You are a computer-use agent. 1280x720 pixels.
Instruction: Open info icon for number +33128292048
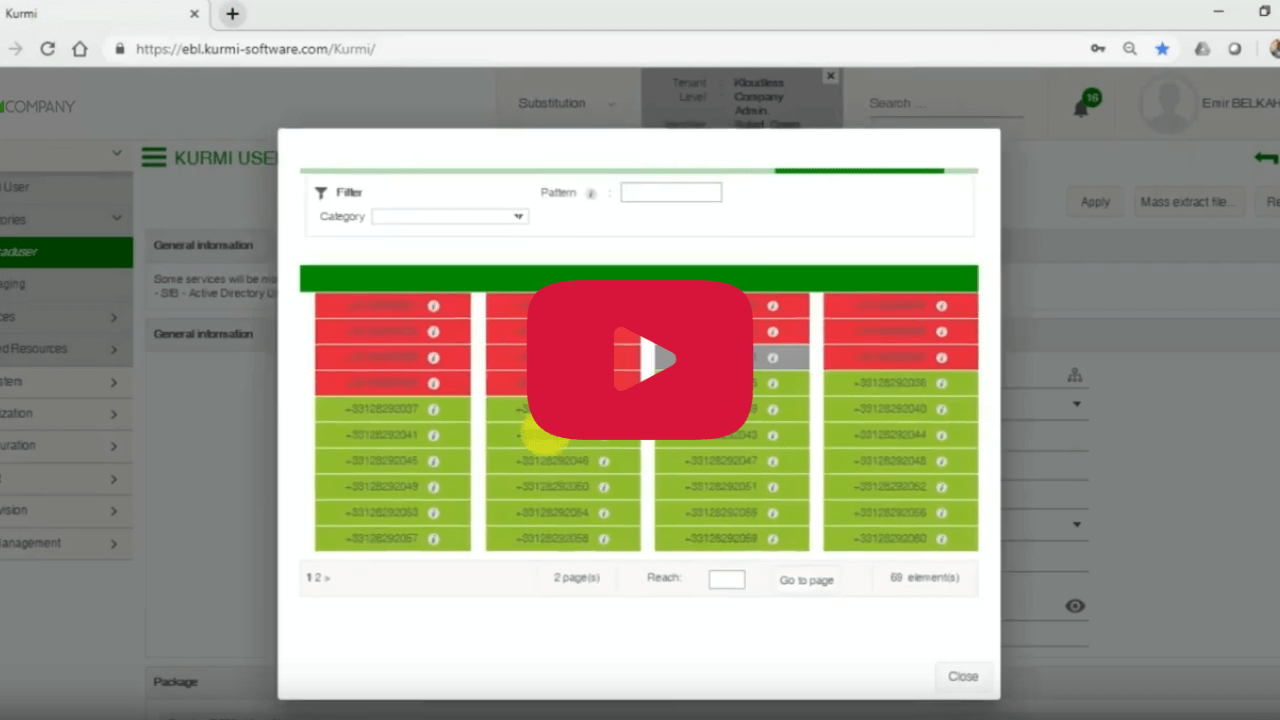point(942,462)
